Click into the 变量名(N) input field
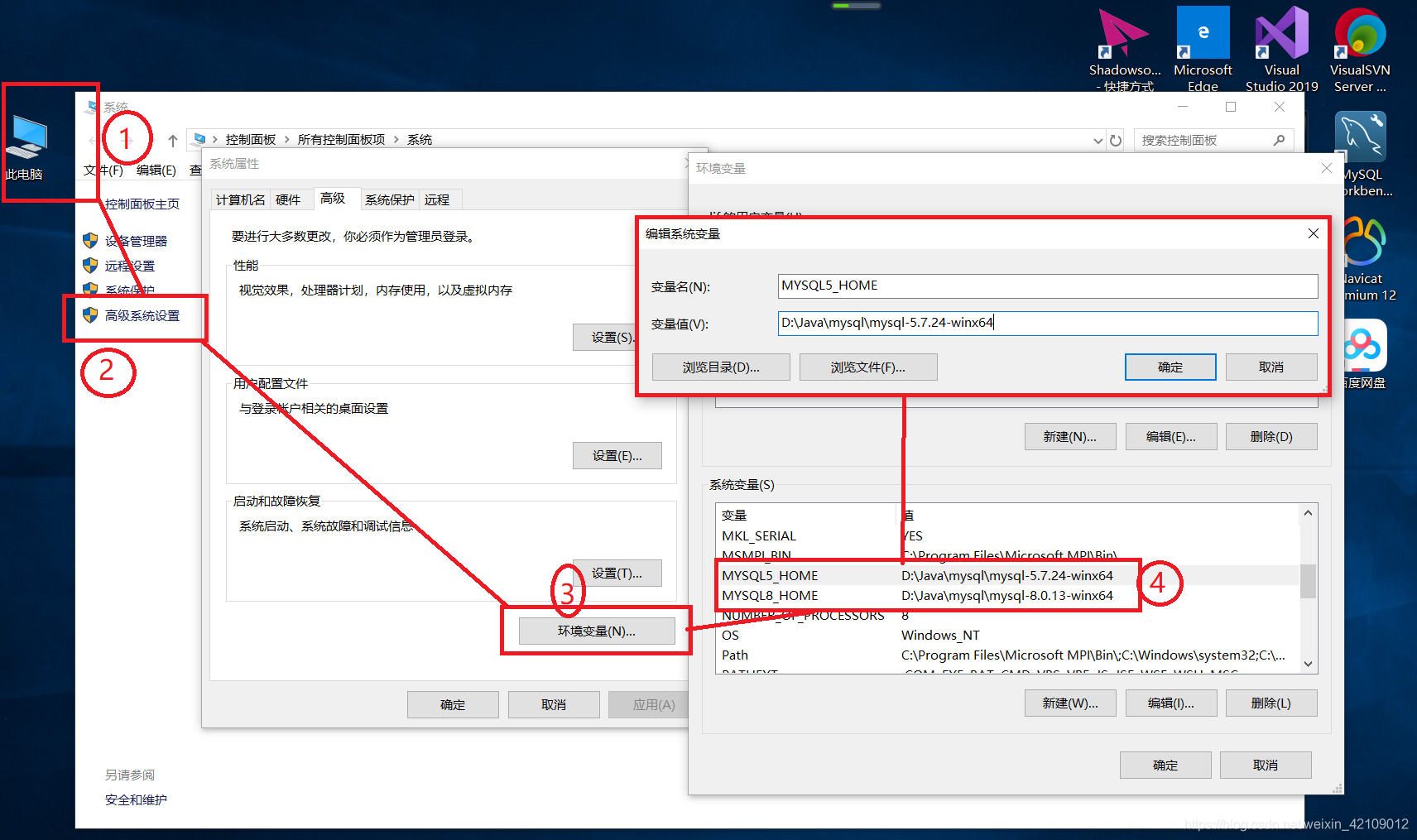The image size is (1417, 840). click(1048, 286)
